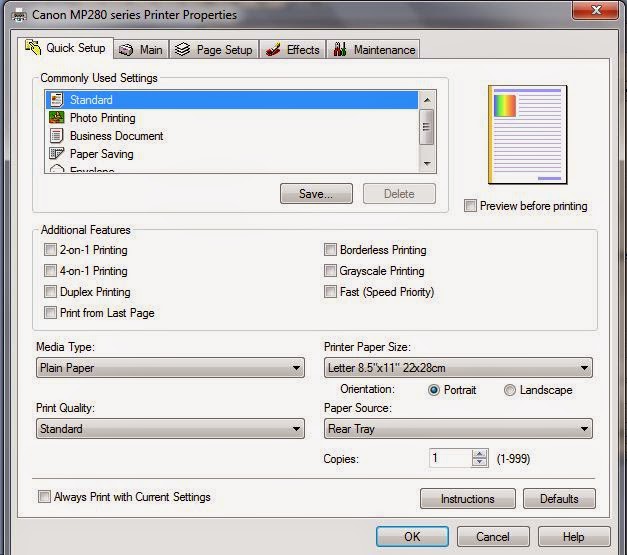Click the Copies number field

pos(451,458)
